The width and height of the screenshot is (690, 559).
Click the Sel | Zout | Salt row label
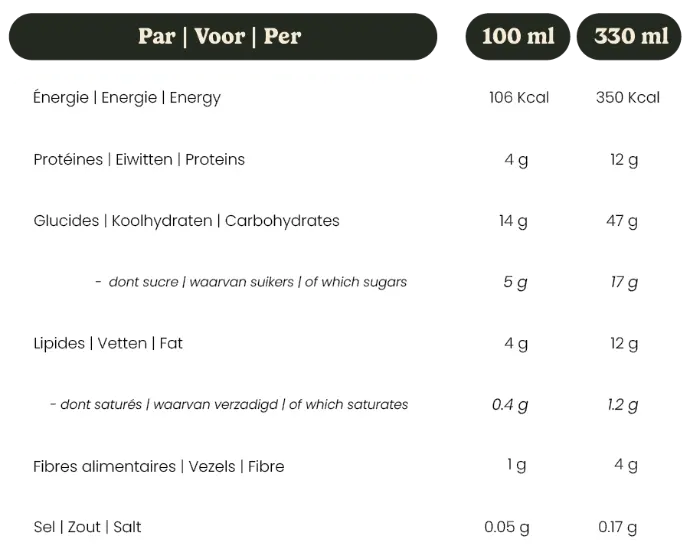87,527
